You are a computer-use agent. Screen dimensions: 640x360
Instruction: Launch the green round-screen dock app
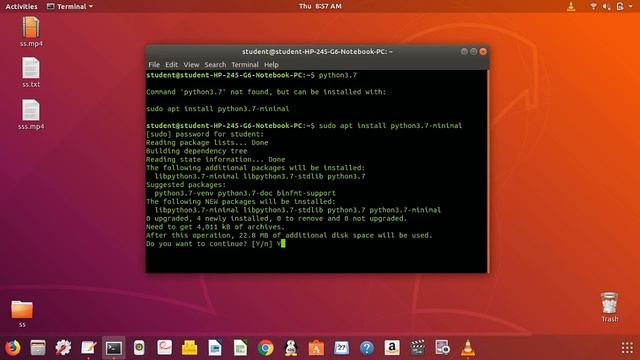click(139, 348)
